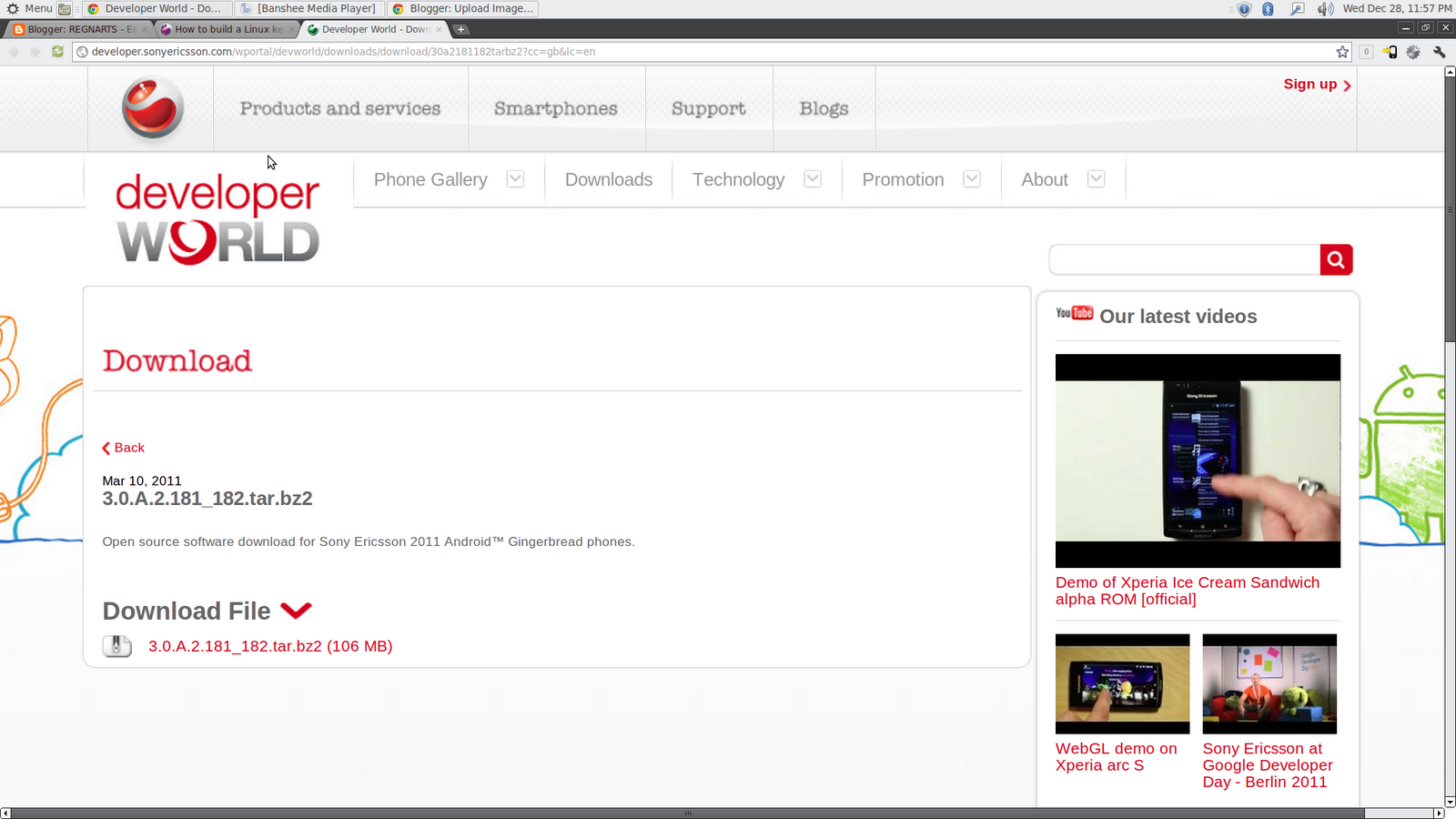Click the vertical page scrollbar
1456x819 pixels.
click(x=1450, y=209)
